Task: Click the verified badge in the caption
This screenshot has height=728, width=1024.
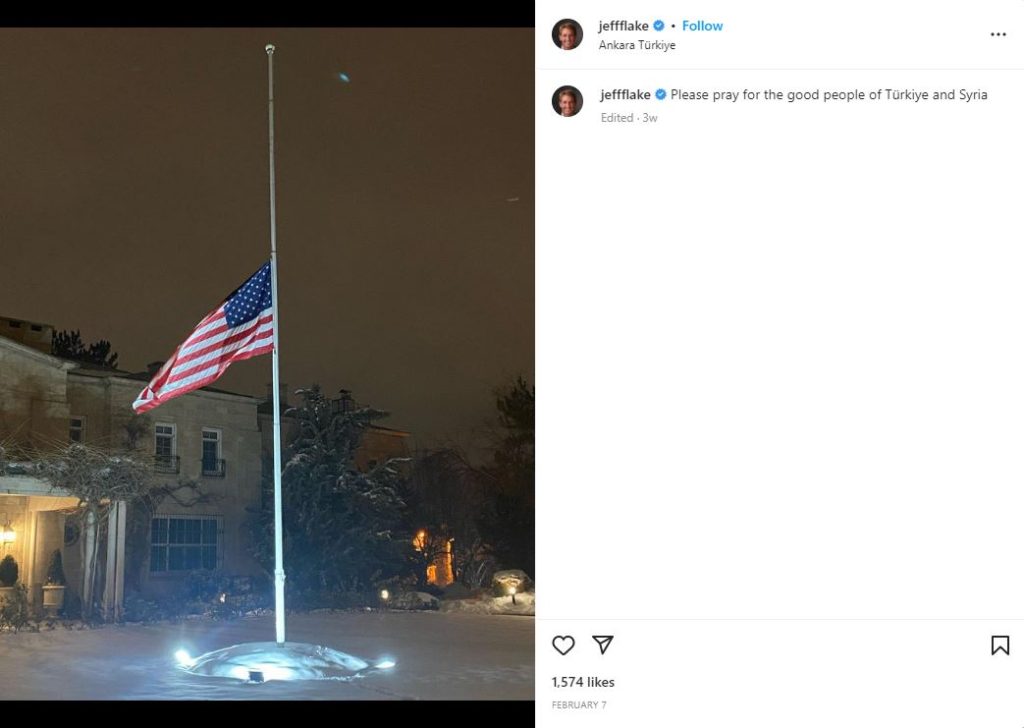Action: (660, 95)
